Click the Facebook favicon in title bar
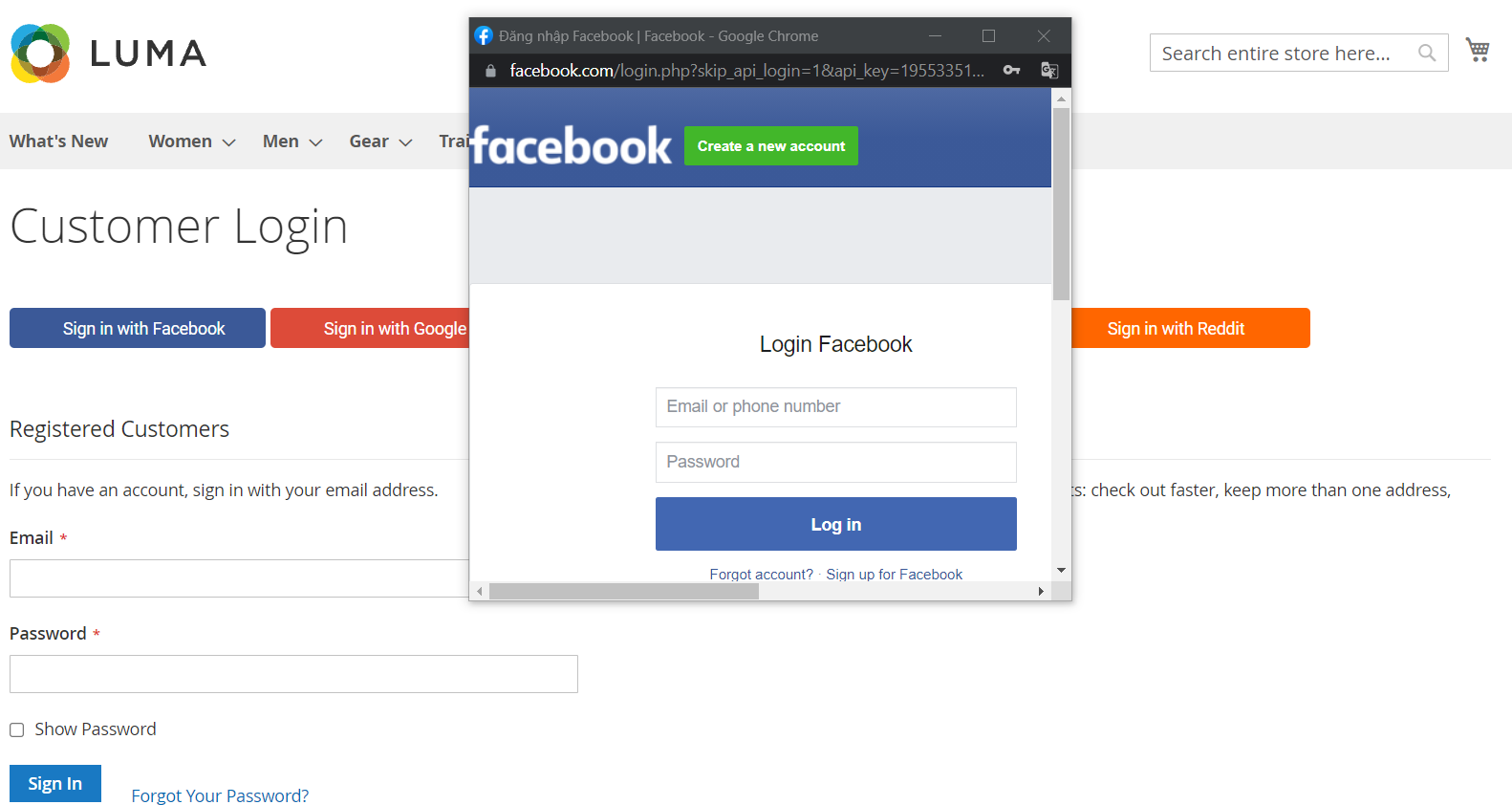This screenshot has height=805, width=1512. pyautogui.click(x=484, y=36)
